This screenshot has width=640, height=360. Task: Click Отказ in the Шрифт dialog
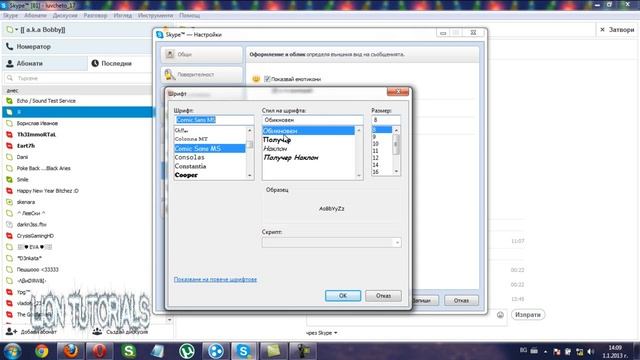pos(383,296)
